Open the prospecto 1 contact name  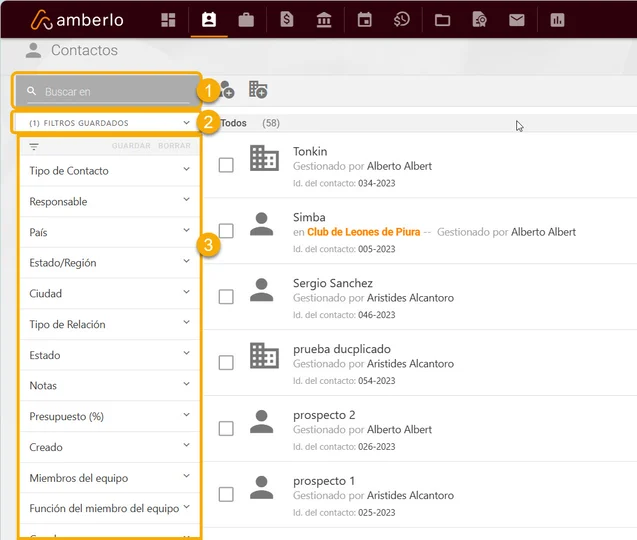point(324,481)
